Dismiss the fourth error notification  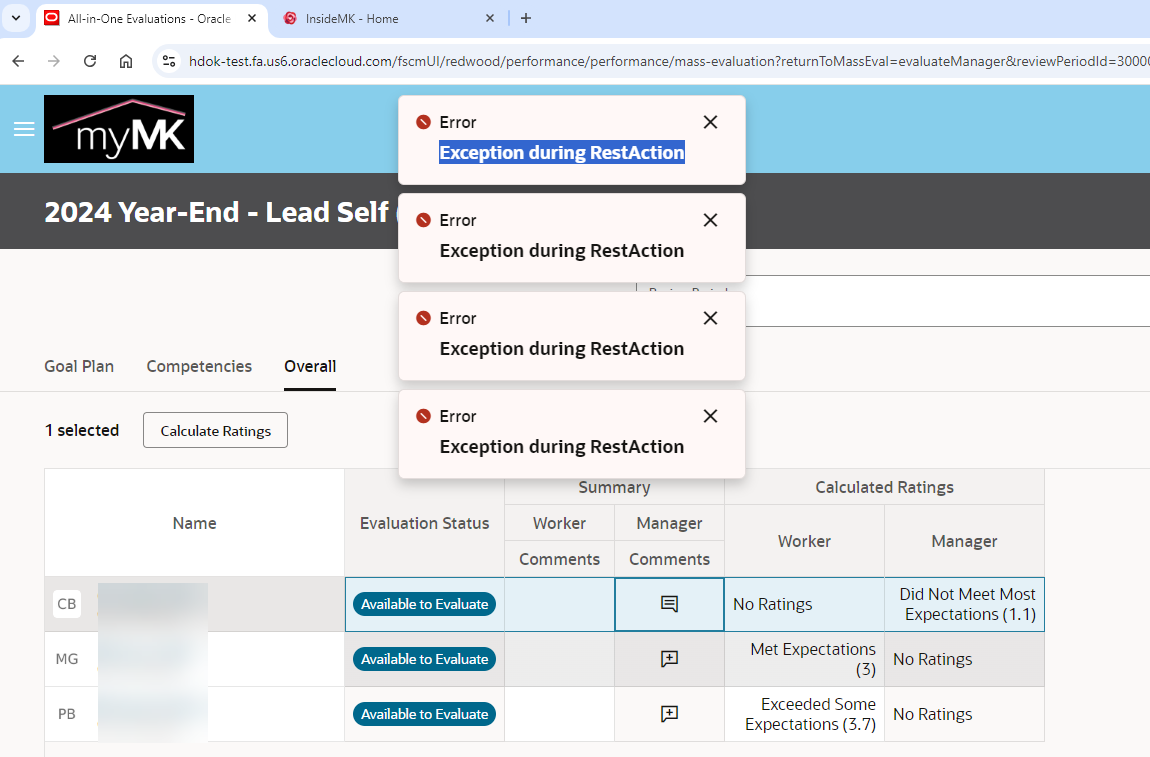click(x=710, y=417)
